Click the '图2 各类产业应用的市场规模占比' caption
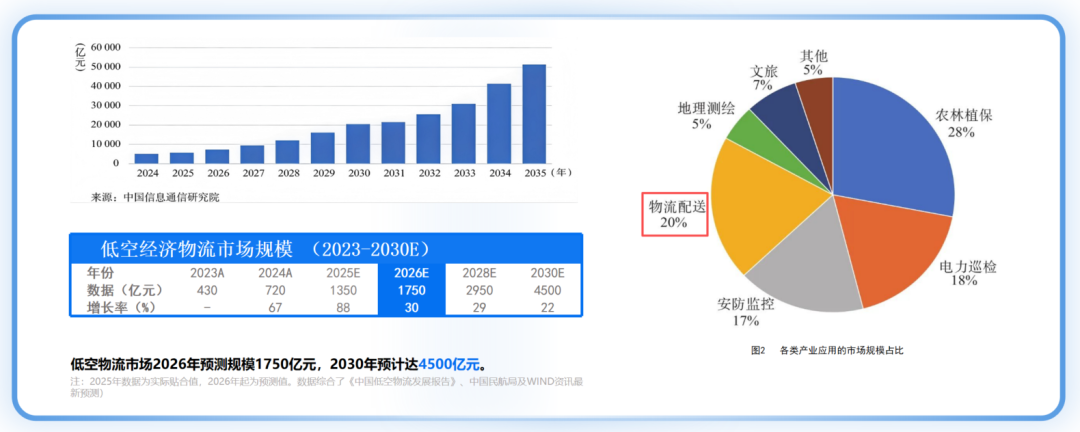This screenshot has width=1080, height=432. pos(827,351)
